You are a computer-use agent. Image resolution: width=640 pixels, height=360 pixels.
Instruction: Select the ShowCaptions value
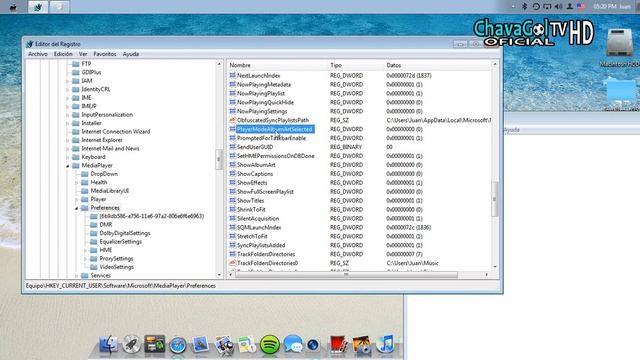coord(255,174)
